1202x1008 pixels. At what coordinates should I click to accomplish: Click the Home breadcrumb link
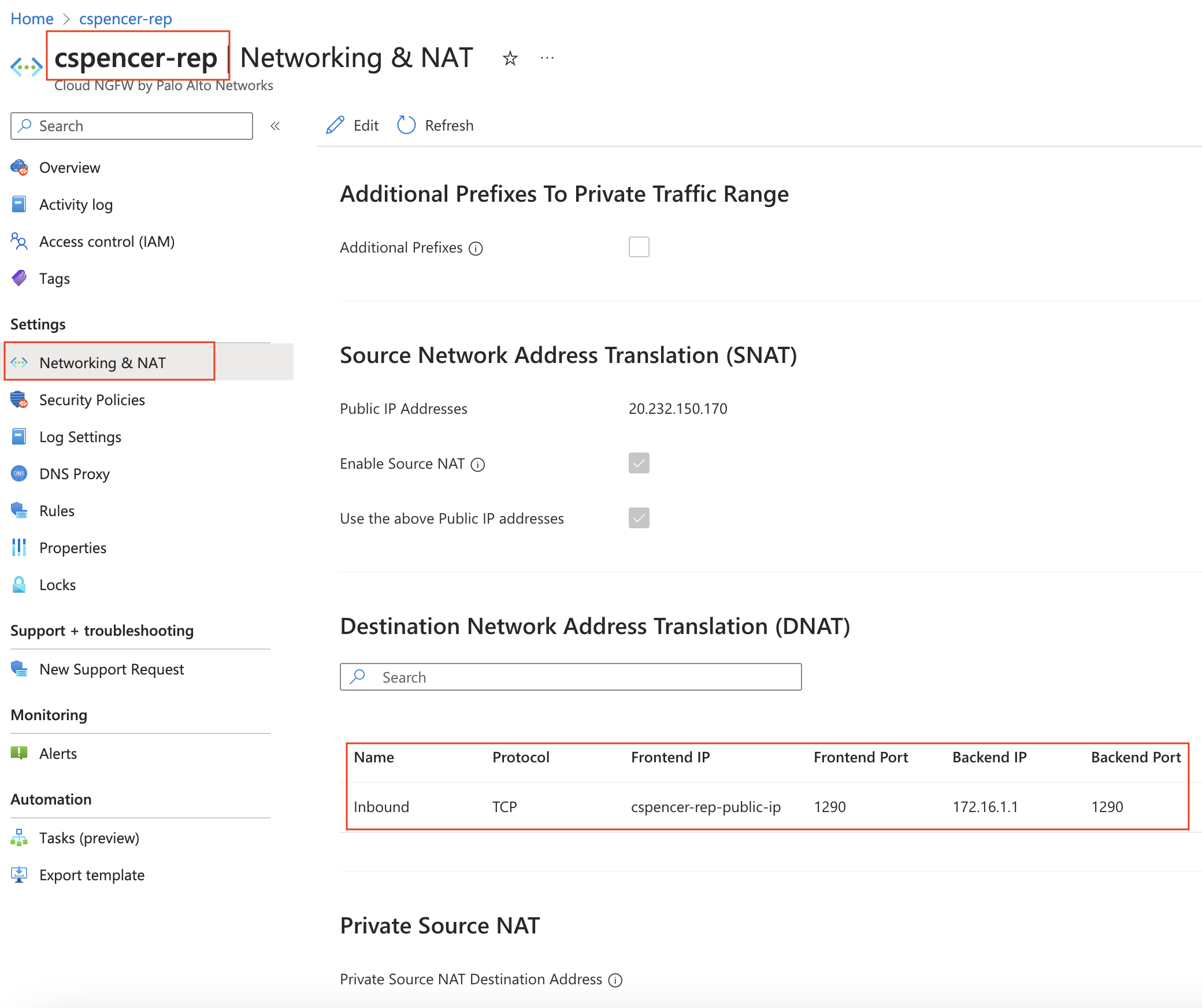tap(32, 18)
